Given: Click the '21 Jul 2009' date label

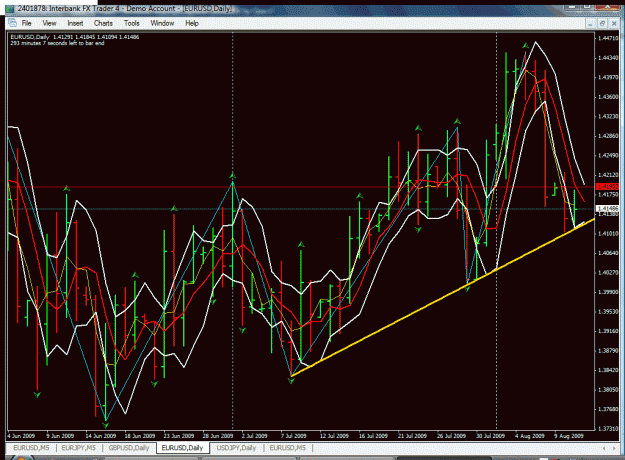Looking at the screenshot, I should (412, 436).
